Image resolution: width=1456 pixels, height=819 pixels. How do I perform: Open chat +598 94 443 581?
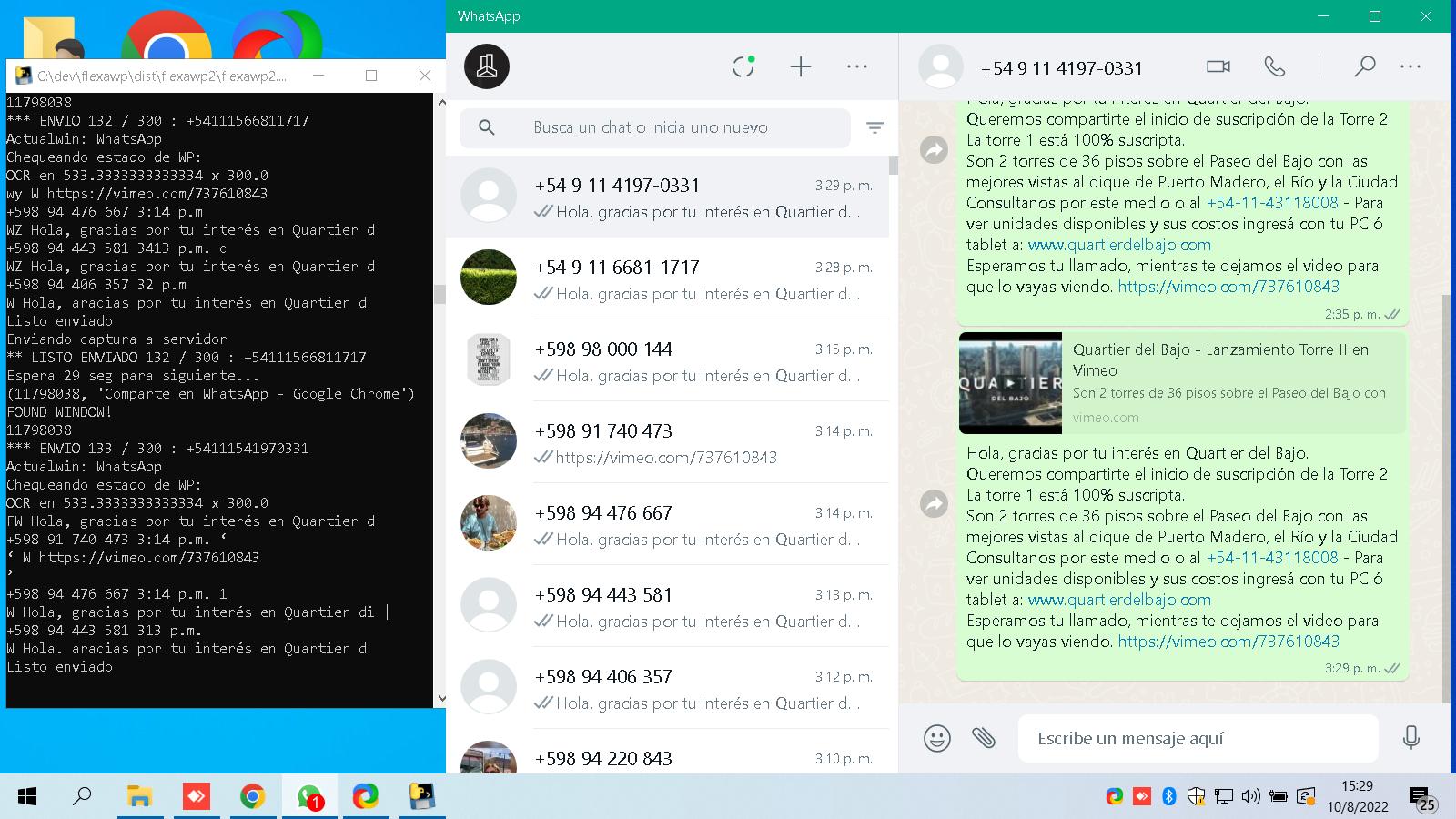(667, 607)
